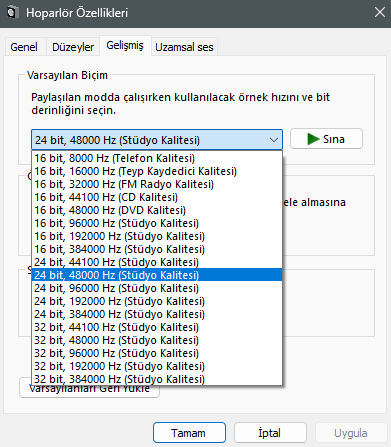
Task: Select highlighted 24 bit, 48000 Hz option in list
Action: 157,275
